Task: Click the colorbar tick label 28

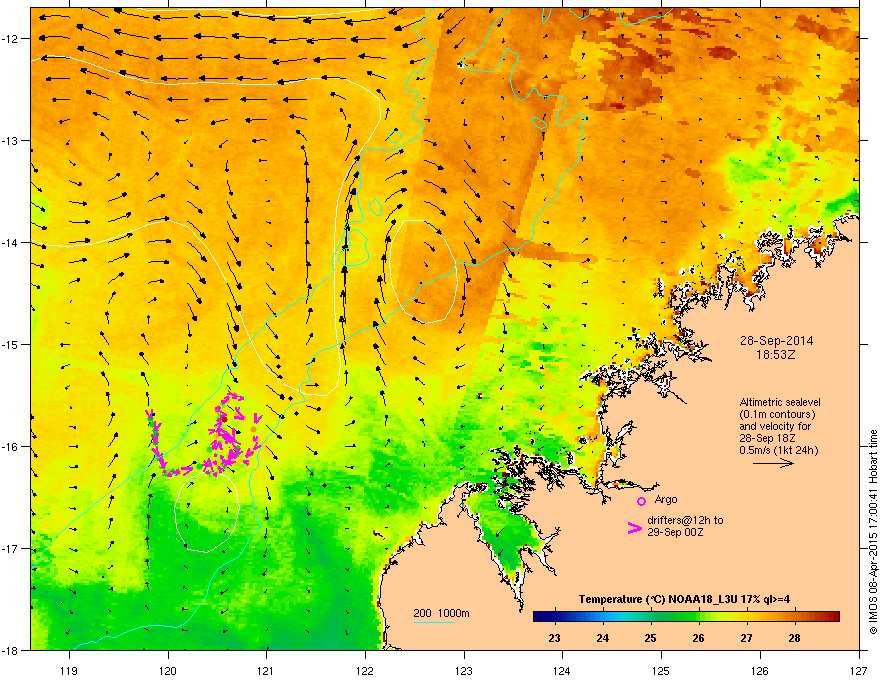Action: coord(794,638)
